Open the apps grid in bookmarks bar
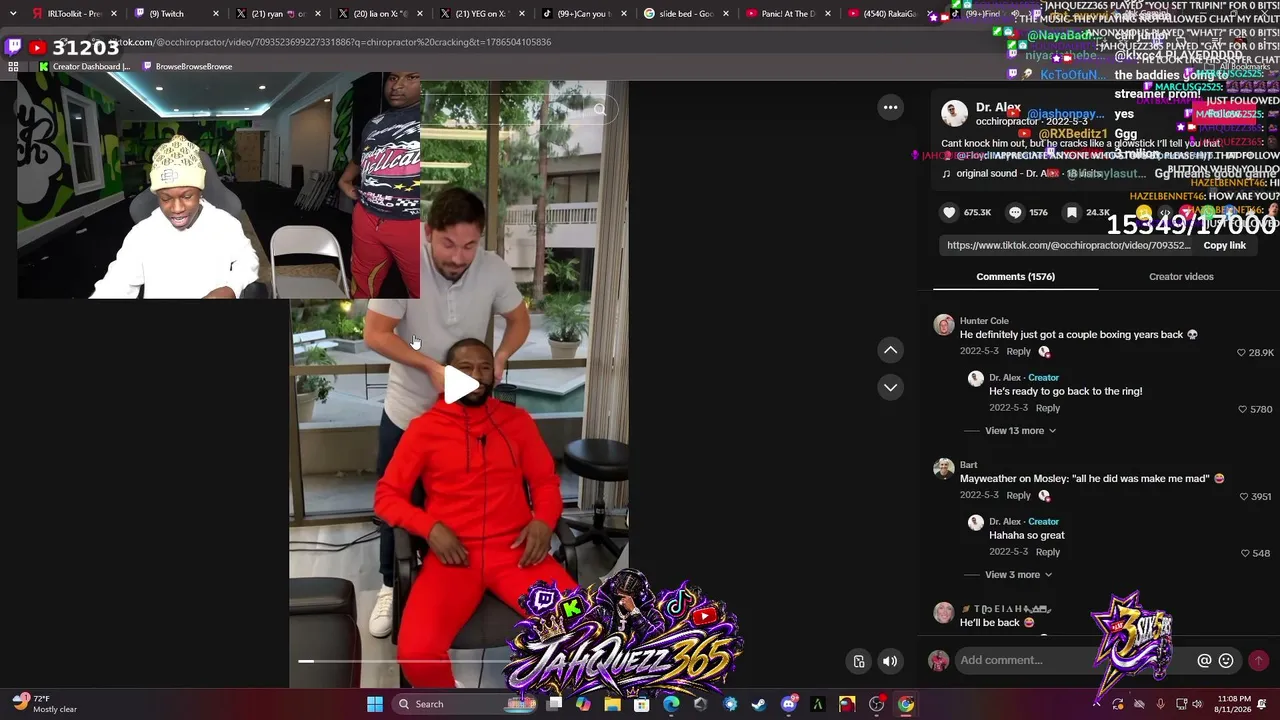1280x720 pixels. tap(13, 66)
